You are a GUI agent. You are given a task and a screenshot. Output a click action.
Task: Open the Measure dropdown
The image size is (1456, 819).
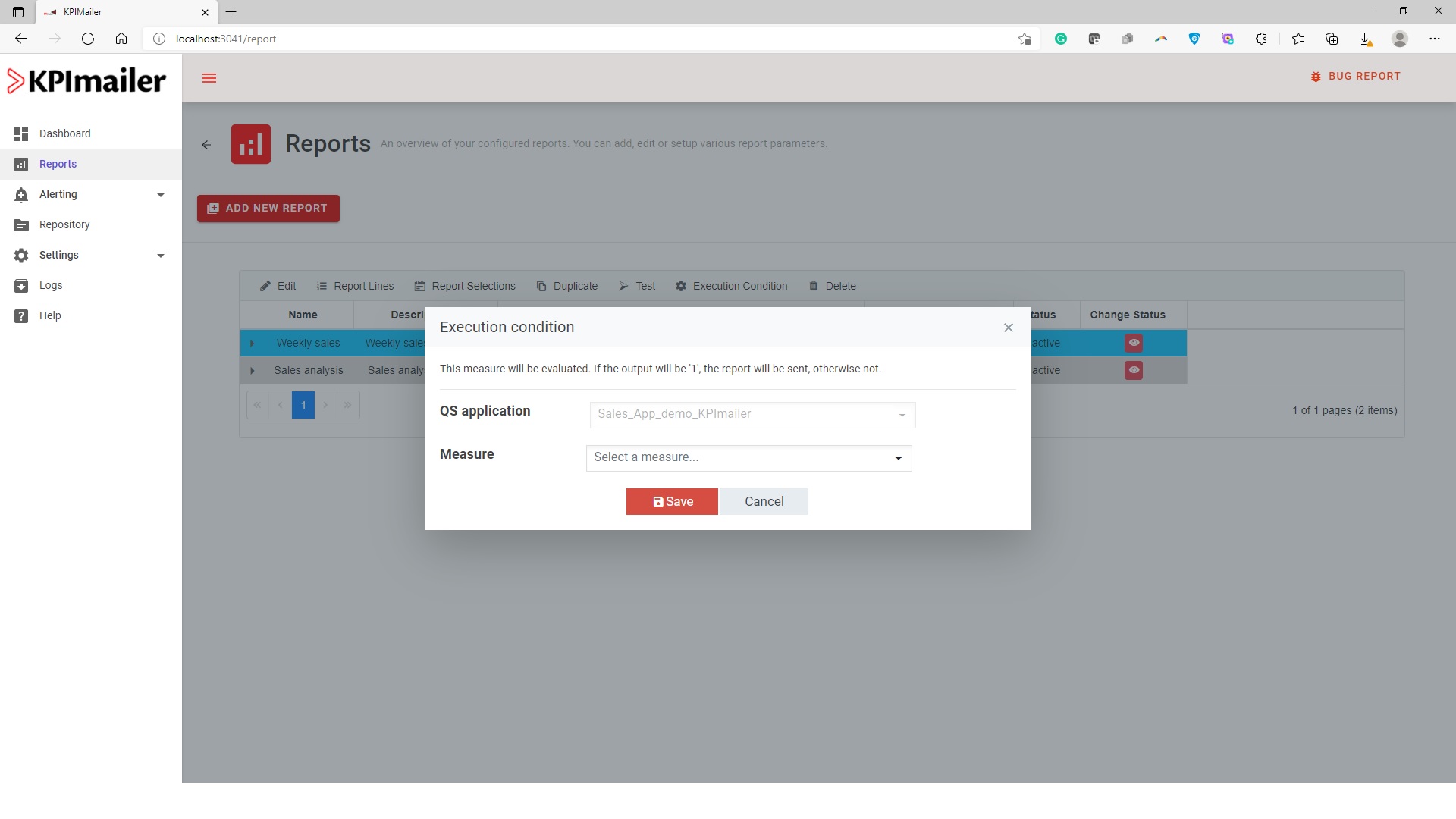pyautogui.click(x=748, y=458)
